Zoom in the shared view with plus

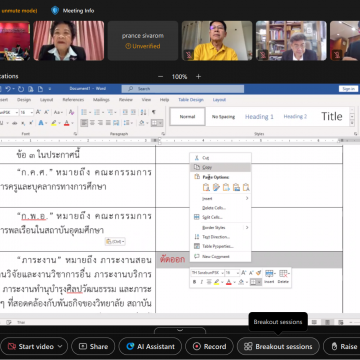(198, 77)
